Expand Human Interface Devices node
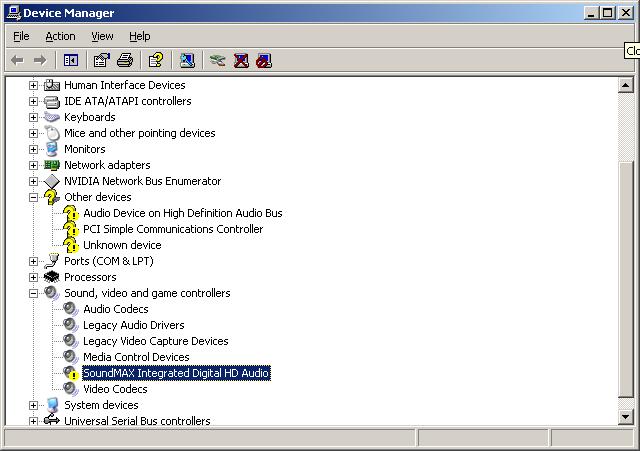640x451 pixels. (x=33, y=85)
